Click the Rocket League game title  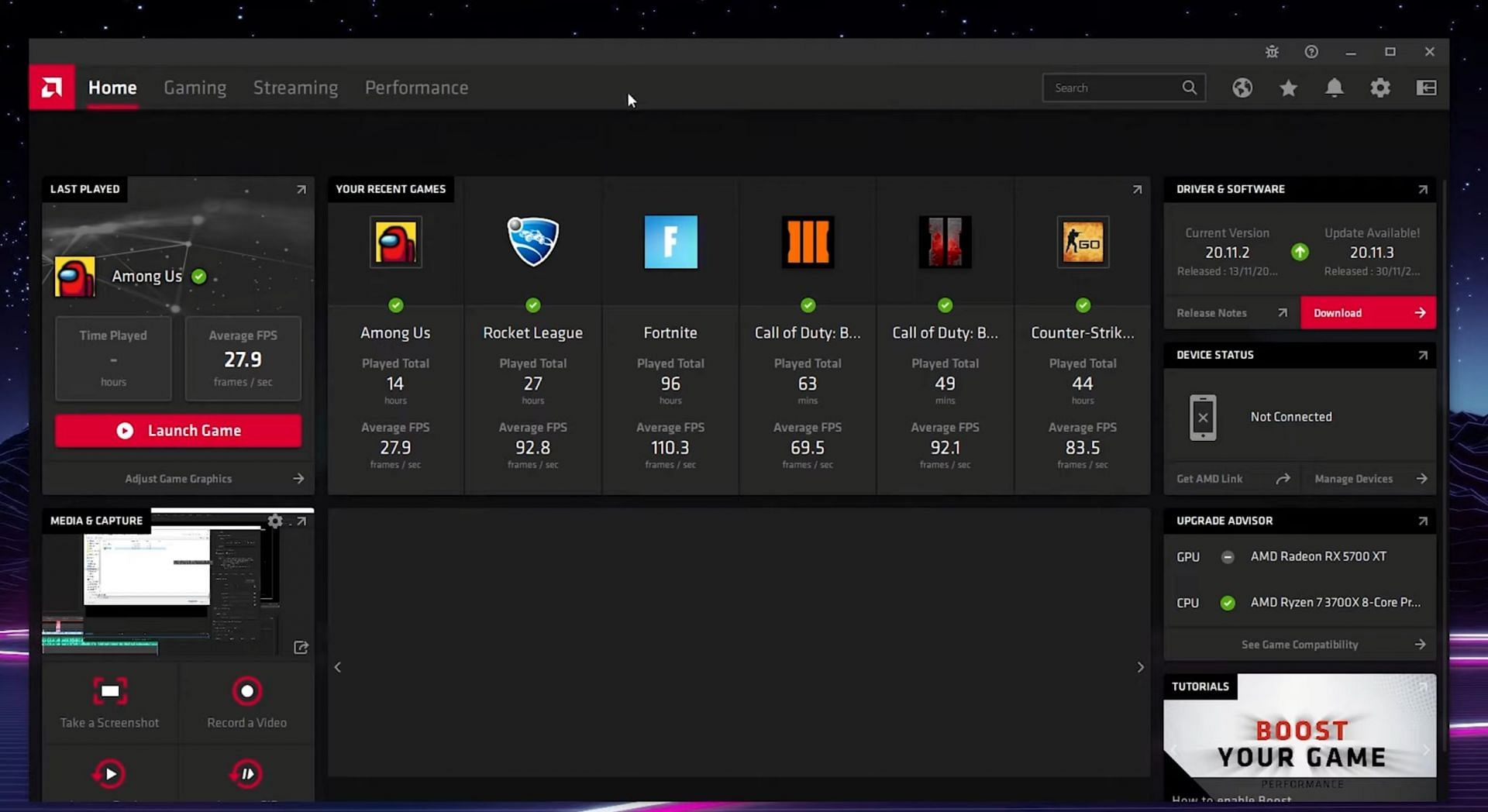[533, 333]
